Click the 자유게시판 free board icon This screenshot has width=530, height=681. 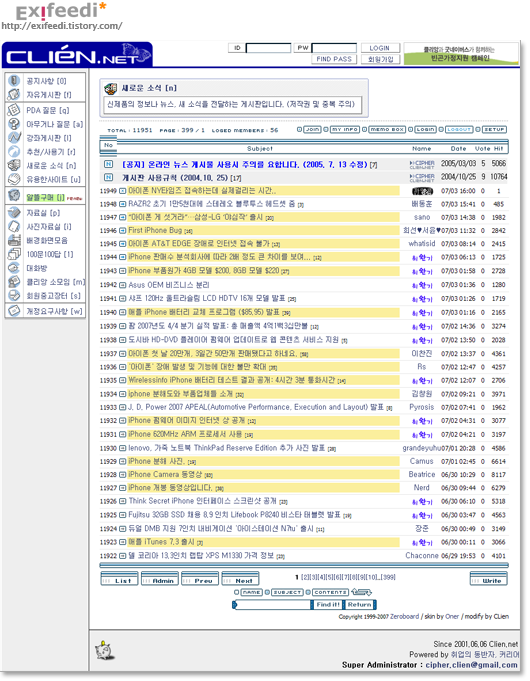(x=14, y=94)
